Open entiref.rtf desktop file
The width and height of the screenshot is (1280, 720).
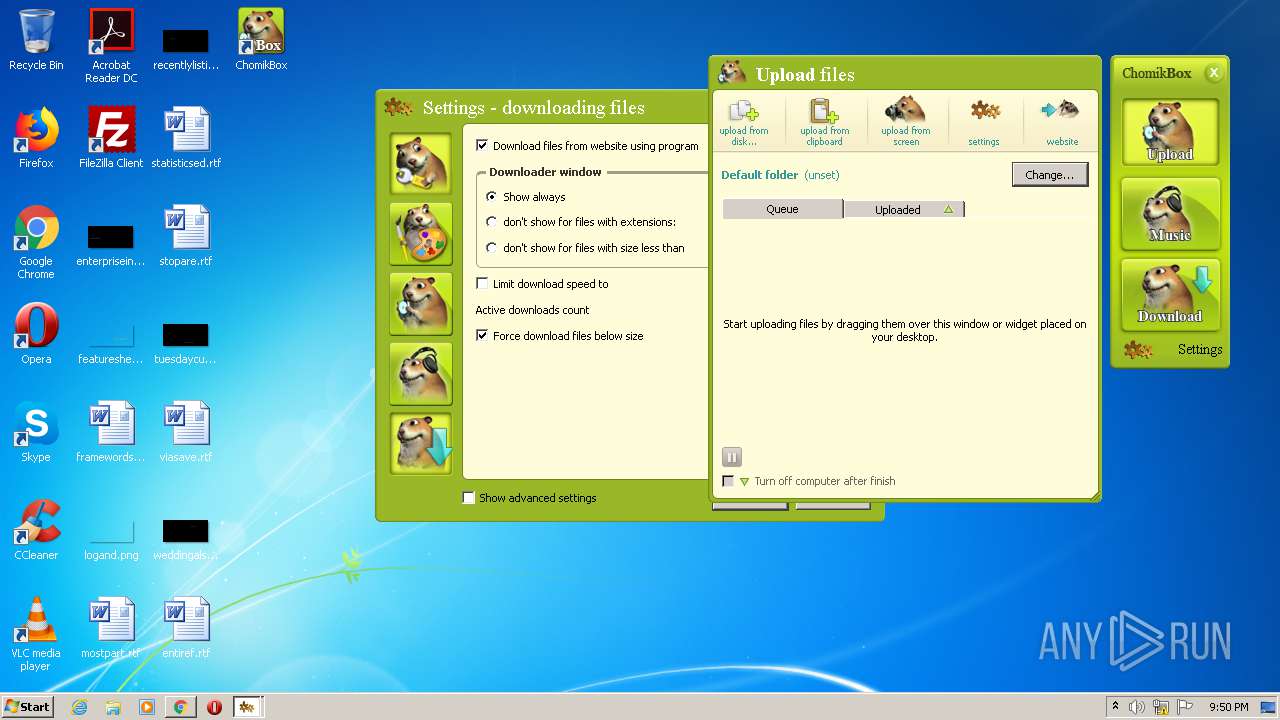[x=186, y=628]
